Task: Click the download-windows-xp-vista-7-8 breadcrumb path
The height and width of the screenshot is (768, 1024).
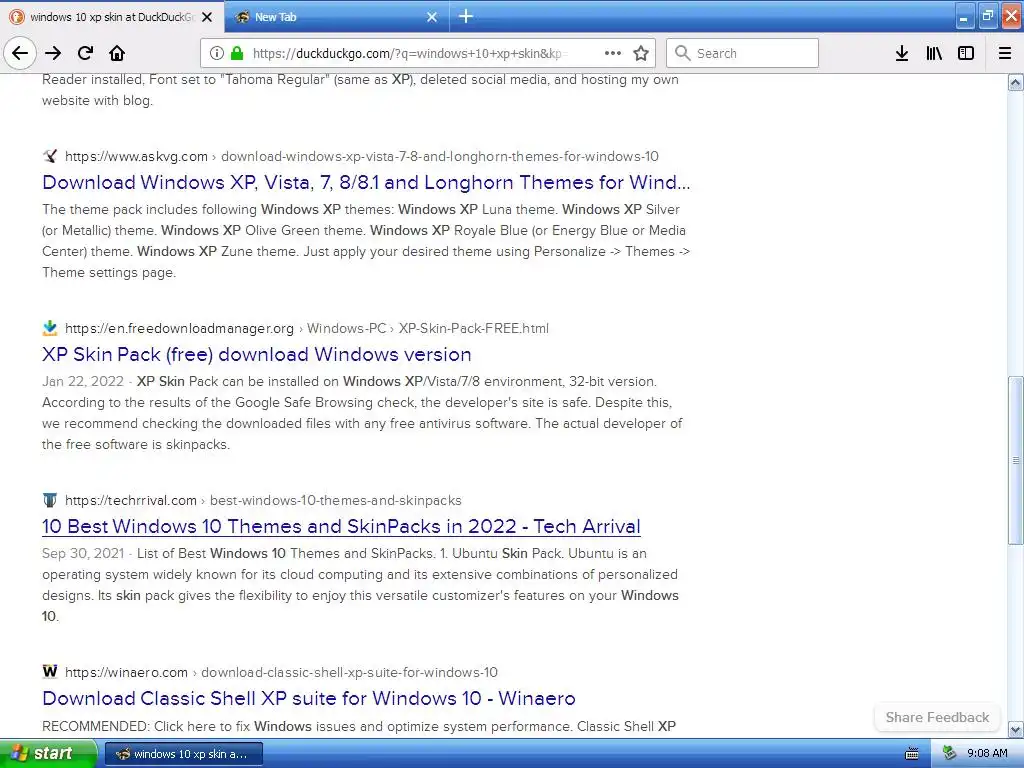Action: (x=440, y=156)
